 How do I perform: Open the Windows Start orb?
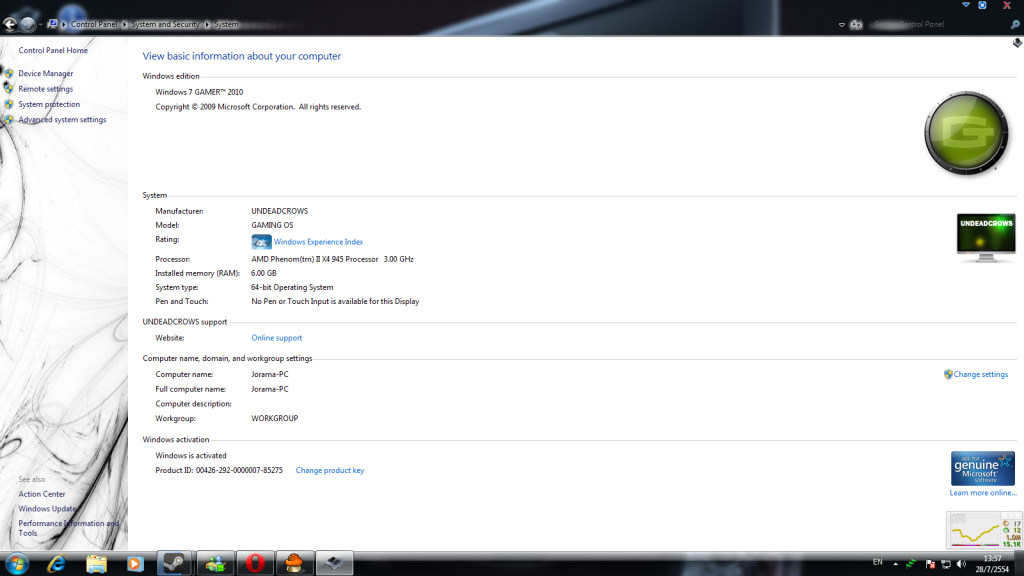click(x=16, y=563)
